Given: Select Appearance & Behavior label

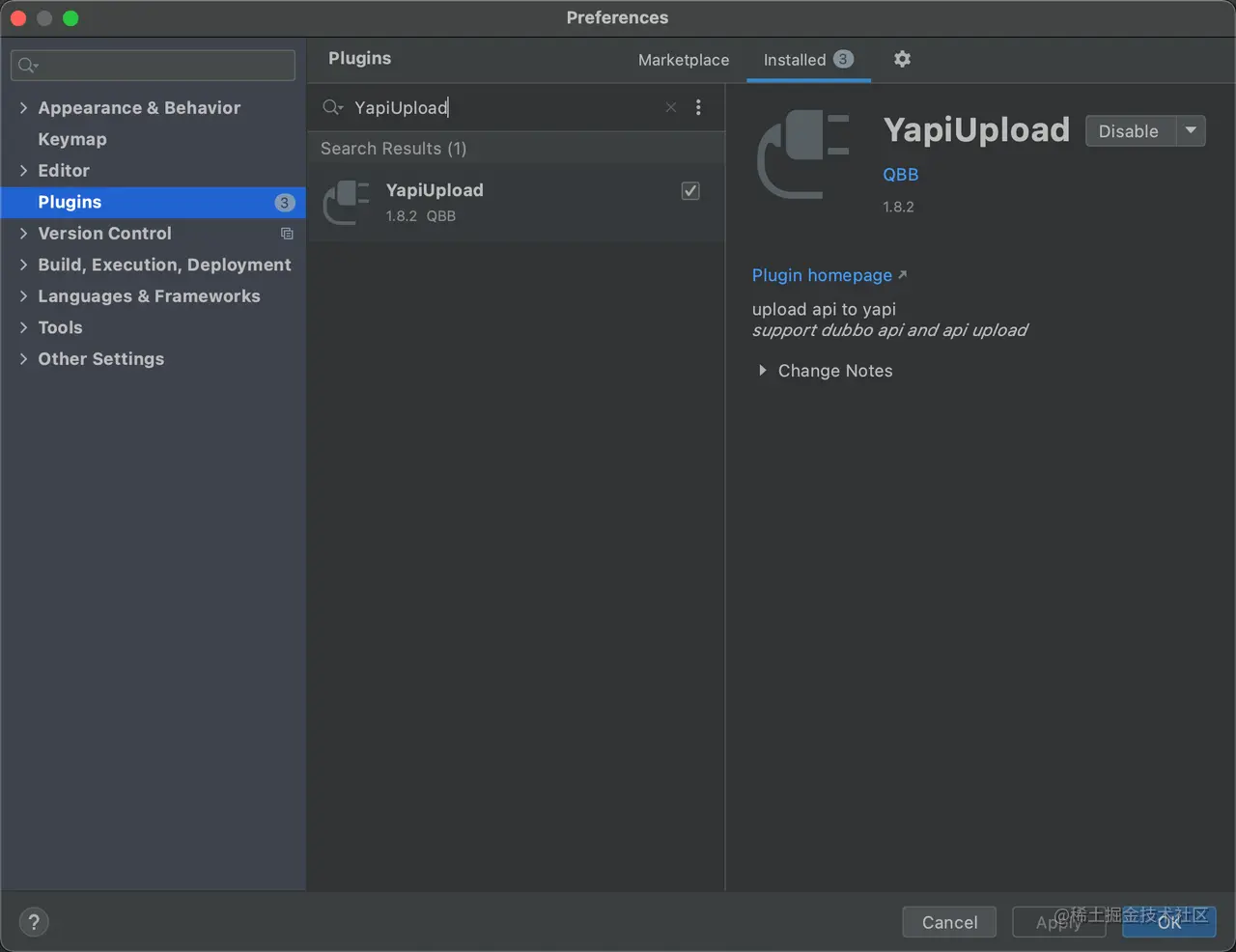Looking at the screenshot, I should point(139,108).
